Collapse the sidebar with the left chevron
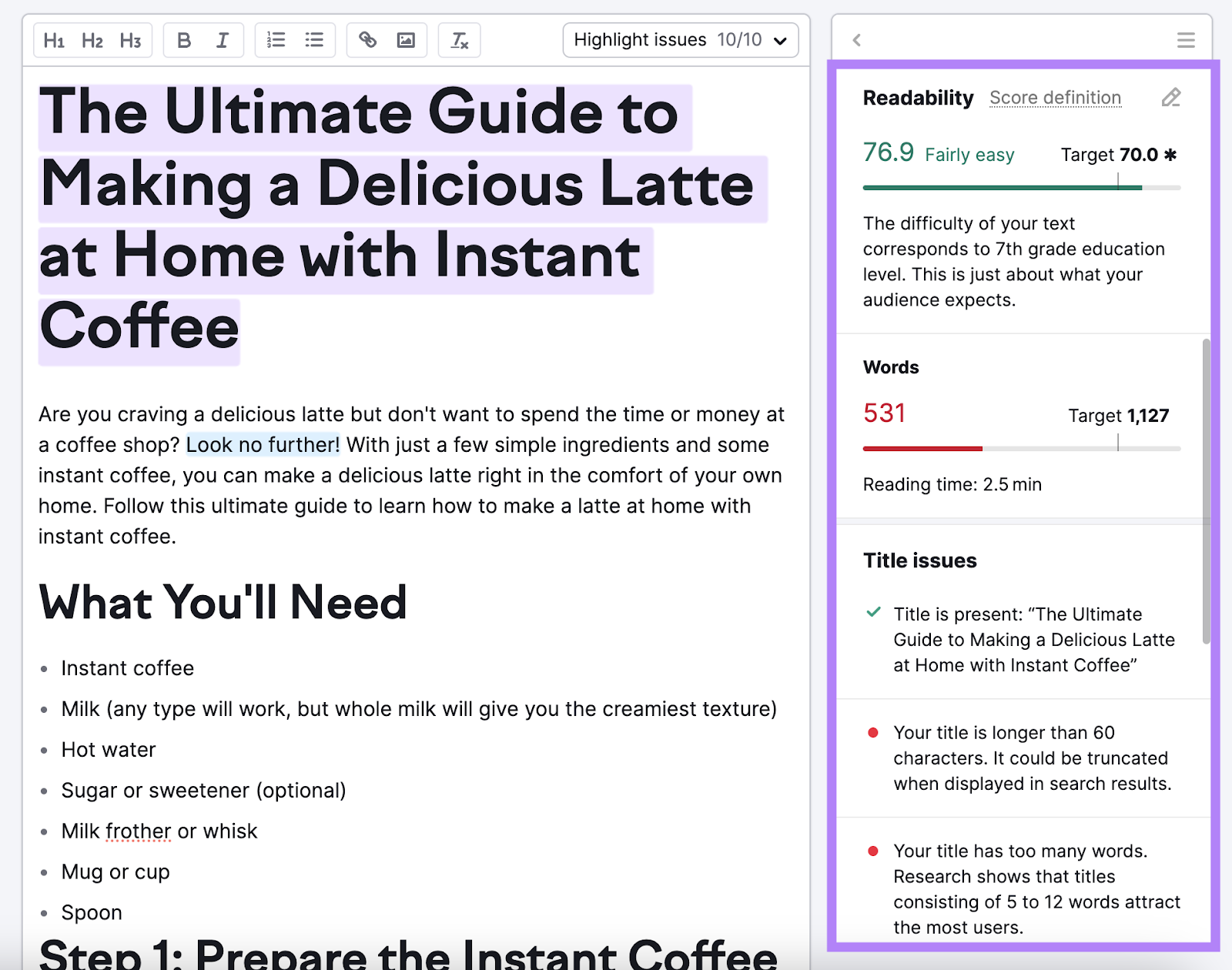The width and height of the screenshot is (1232, 970). tap(856, 41)
